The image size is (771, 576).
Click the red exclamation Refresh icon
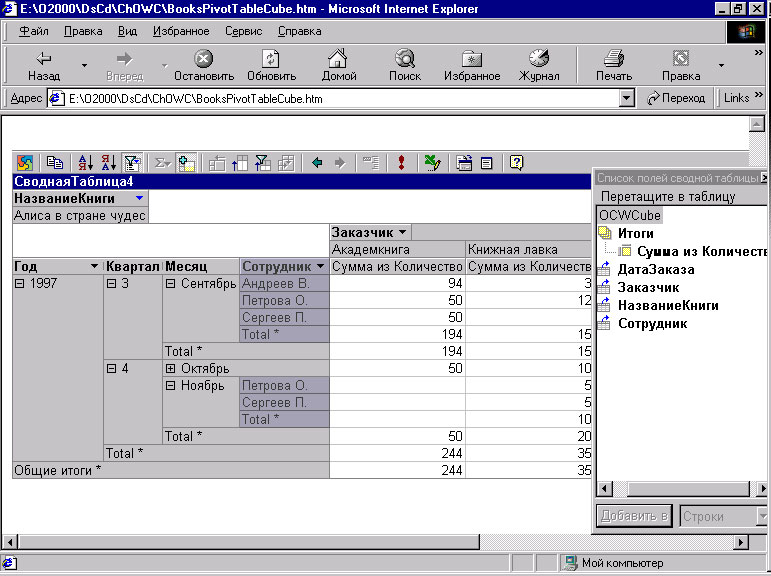point(401,162)
